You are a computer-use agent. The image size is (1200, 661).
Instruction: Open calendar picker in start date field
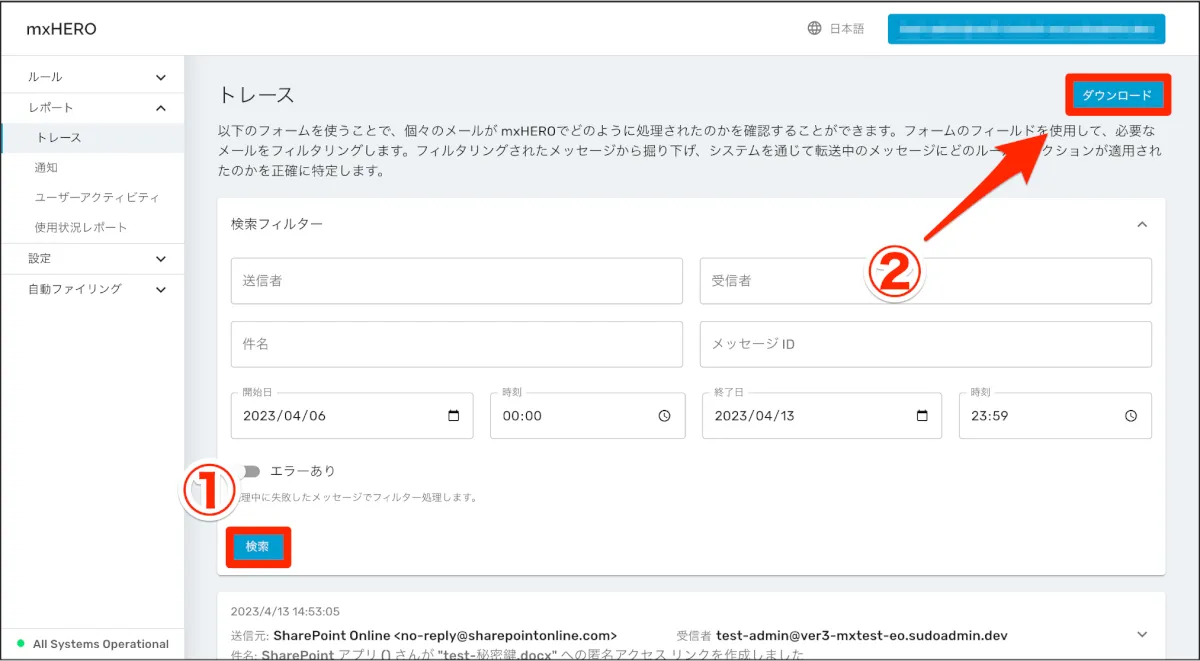pos(454,416)
